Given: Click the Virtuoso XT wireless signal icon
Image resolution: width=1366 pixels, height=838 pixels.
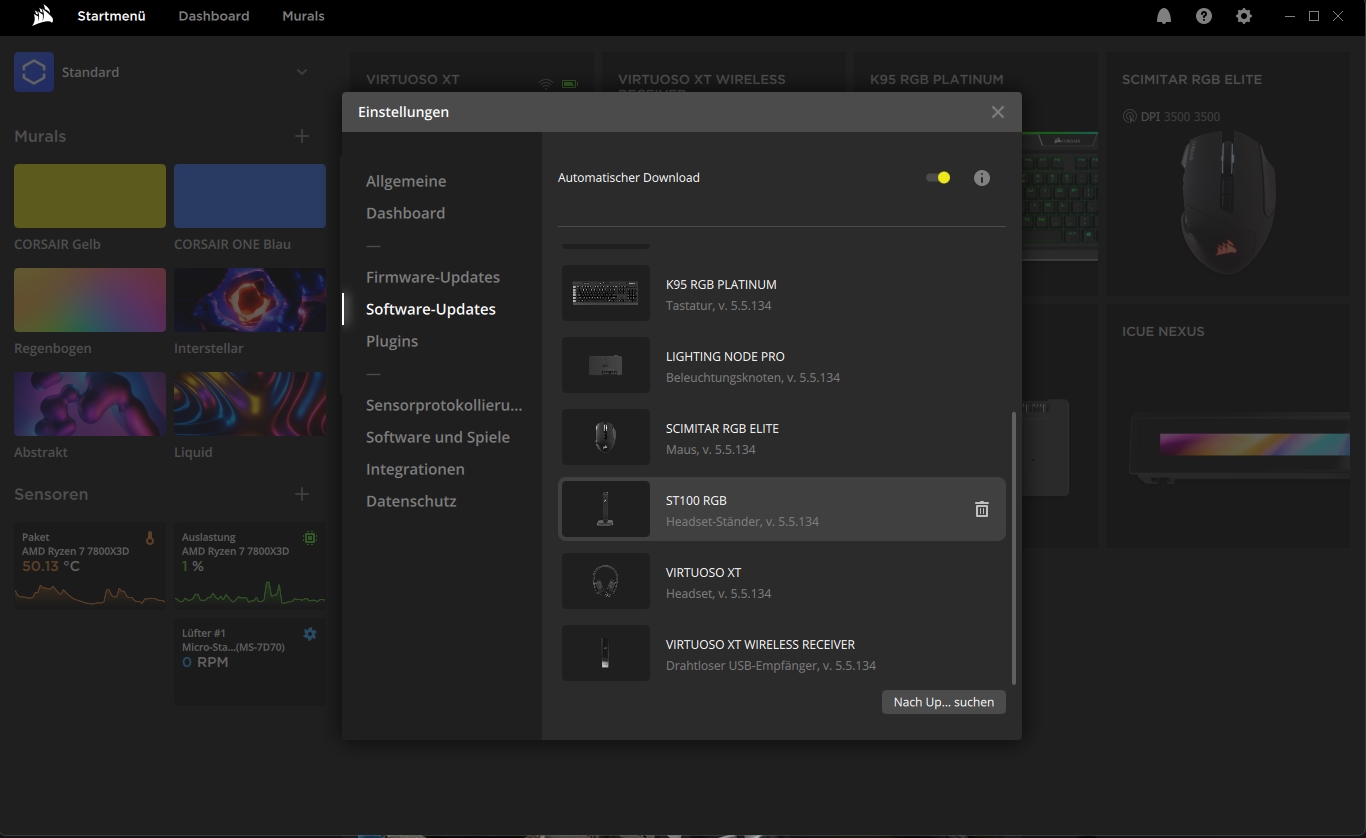Looking at the screenshot, I should click(546, 84).
